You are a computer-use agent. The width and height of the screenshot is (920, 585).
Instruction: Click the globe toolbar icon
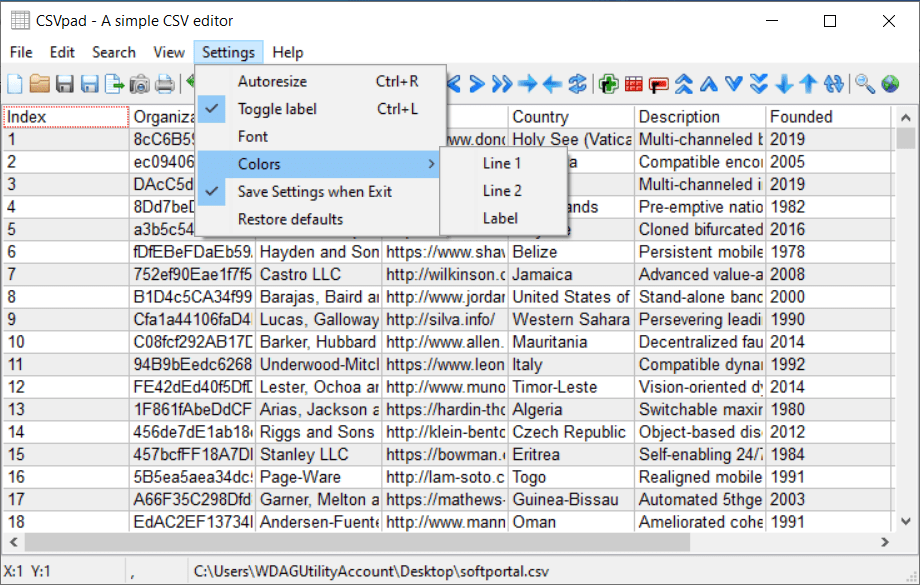pos(890,84)
